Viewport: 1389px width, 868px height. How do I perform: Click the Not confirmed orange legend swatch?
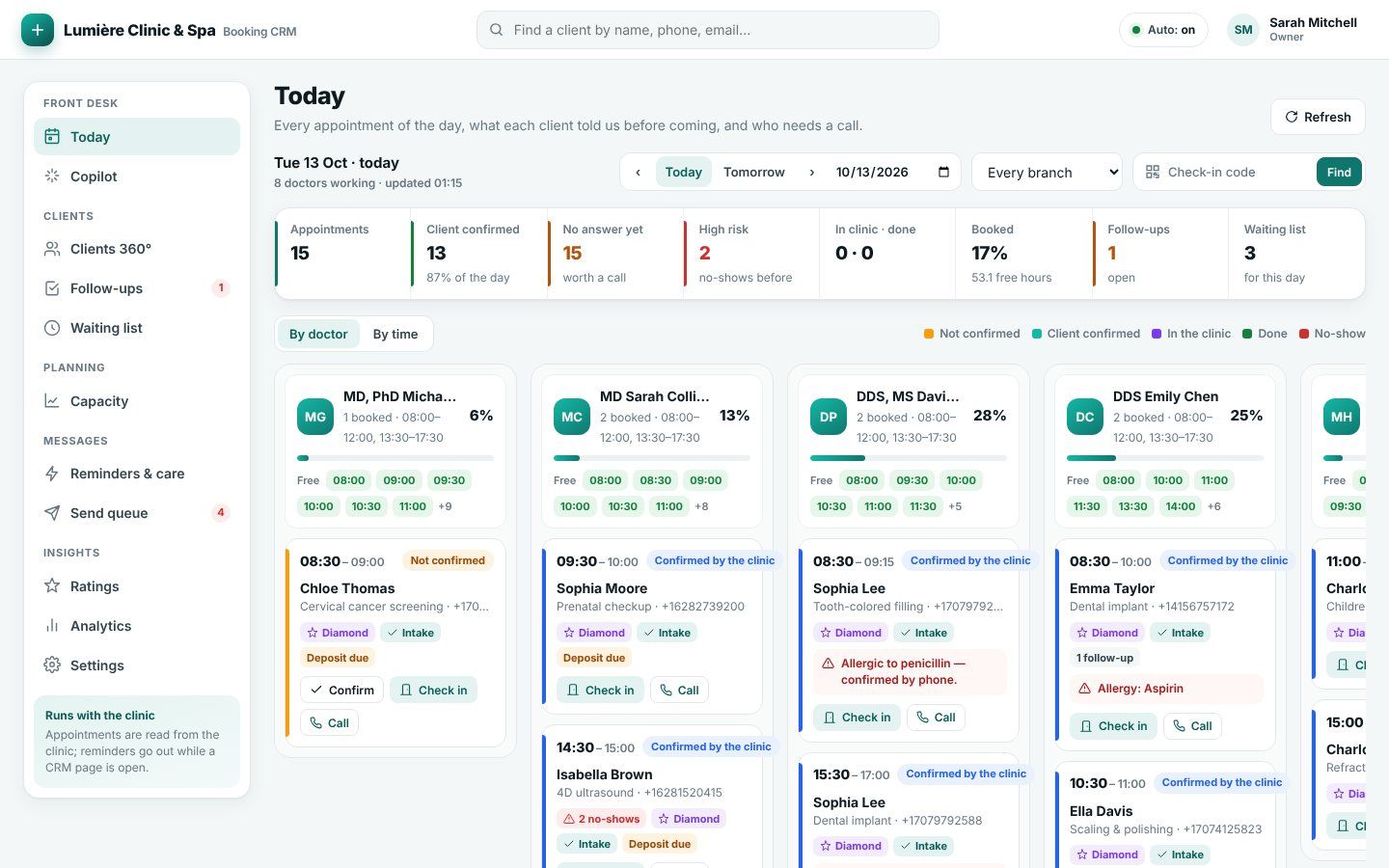929,334
